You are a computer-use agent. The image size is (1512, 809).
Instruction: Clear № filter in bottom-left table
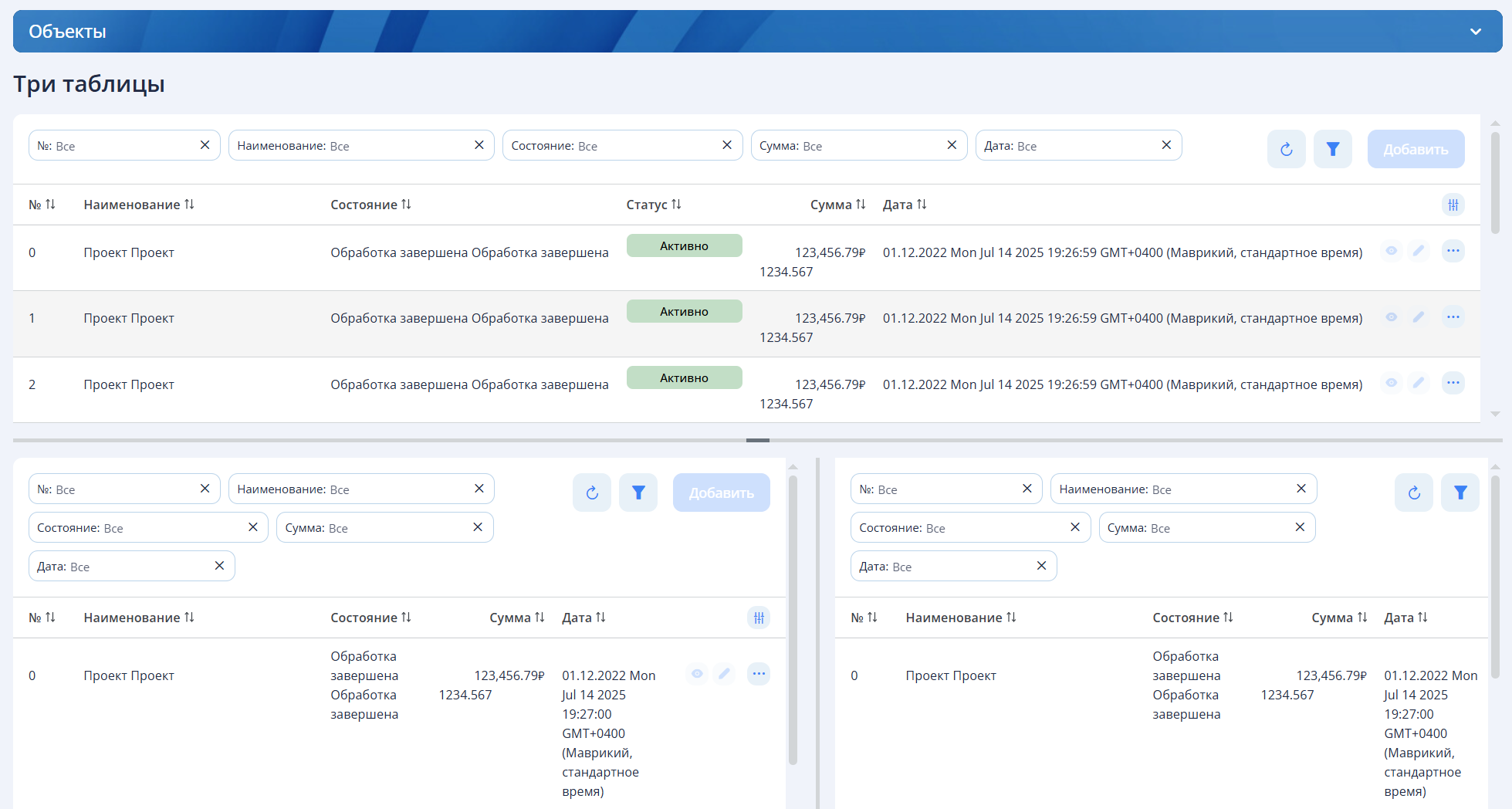[x=205, y=489]
